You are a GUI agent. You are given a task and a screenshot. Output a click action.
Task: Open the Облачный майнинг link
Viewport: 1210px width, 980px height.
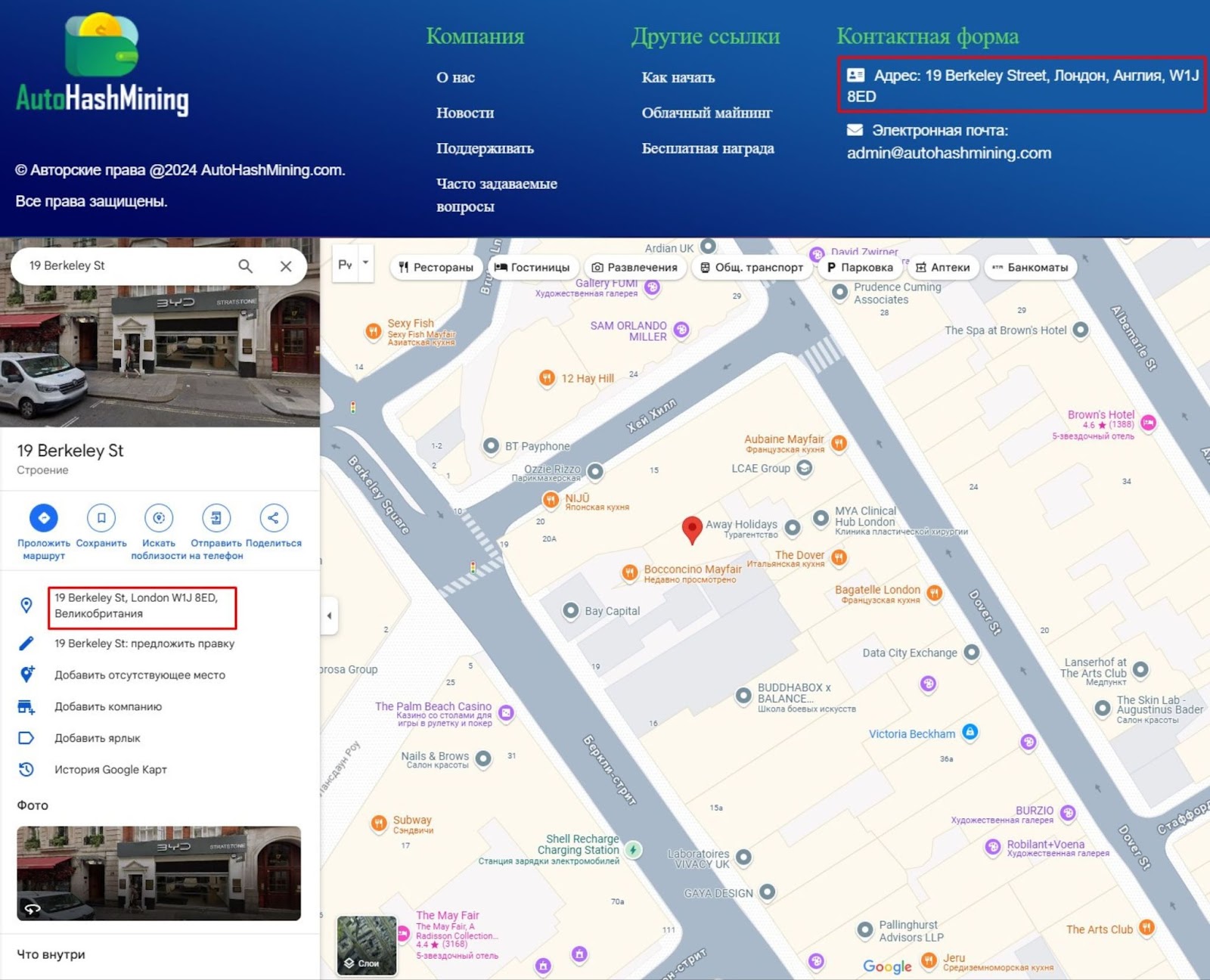click(707, 113)
